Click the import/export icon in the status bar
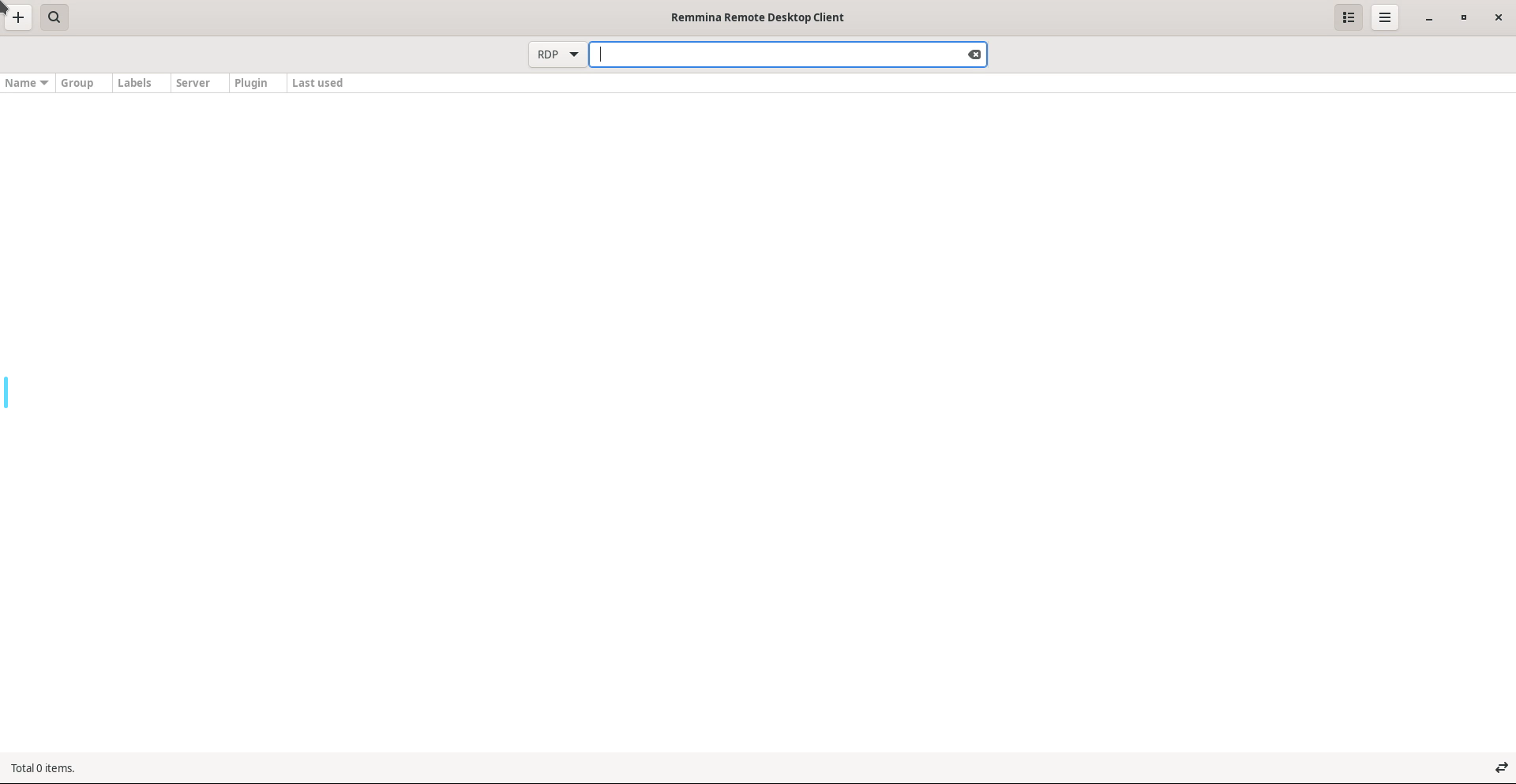Screen dimensions: 1516x784 point(1499,767)
